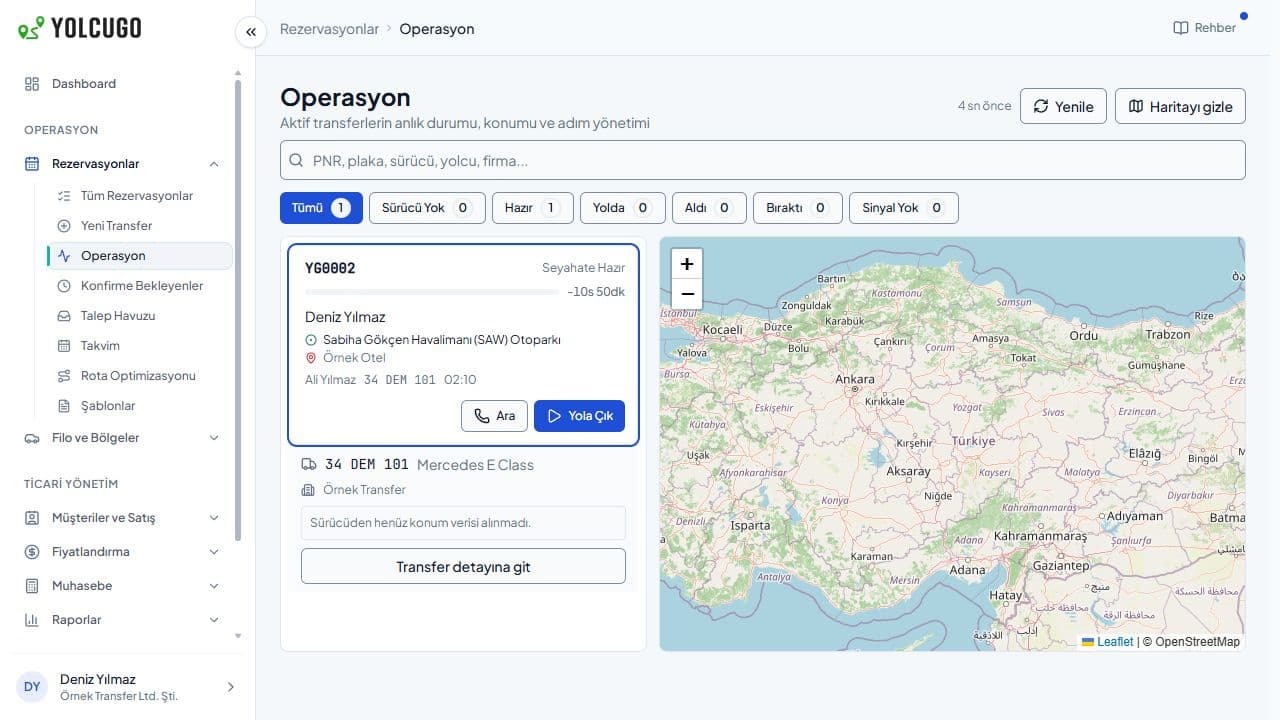Click the Tüm Rezervasyonlar list icon
This screenshot has width=1280, height=720.
(64, 196)
